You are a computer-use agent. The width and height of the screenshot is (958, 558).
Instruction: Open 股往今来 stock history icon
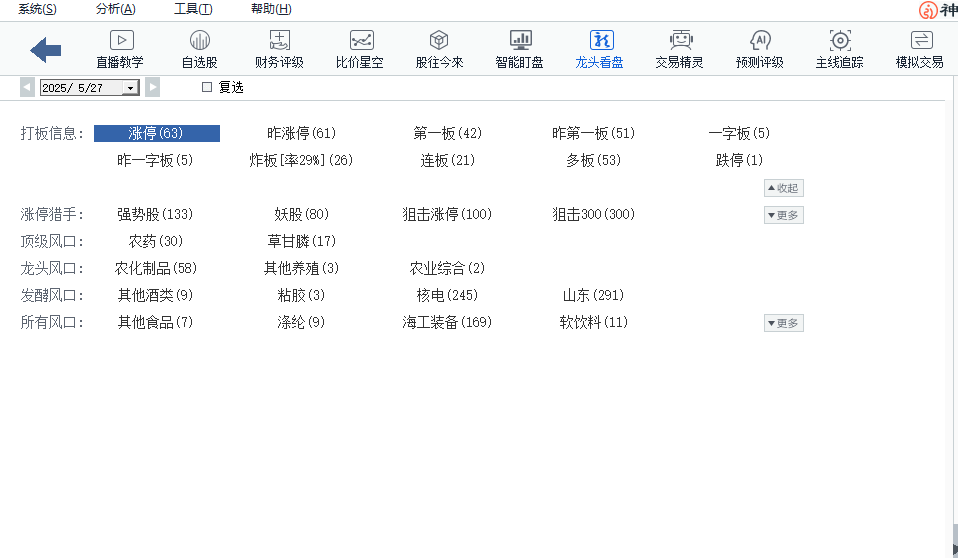click(x=439, y=41)
